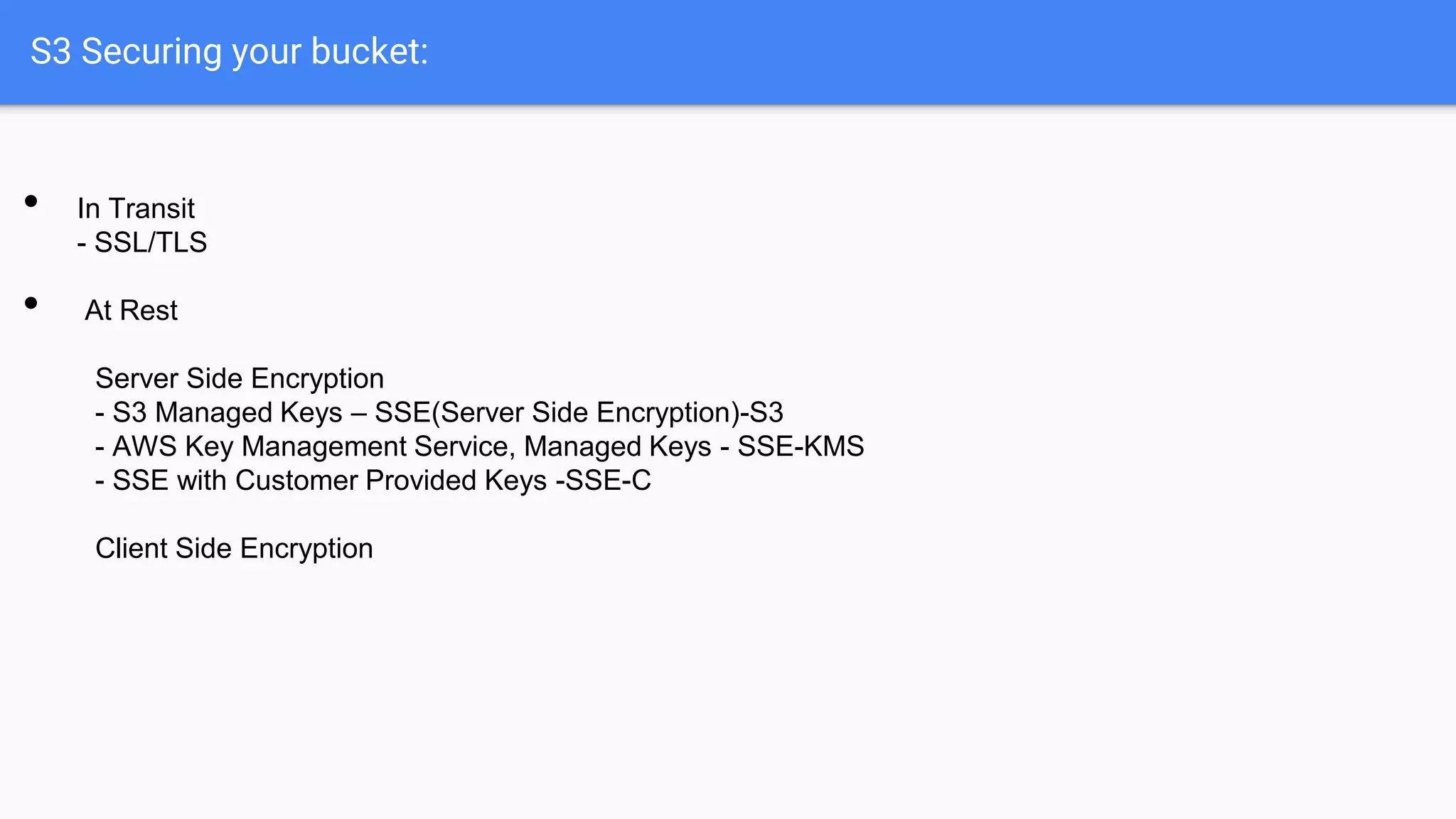Screen dimensions: 1456x819
Task: Click the word "Transit" in first bullet
Action: [151, 208]
